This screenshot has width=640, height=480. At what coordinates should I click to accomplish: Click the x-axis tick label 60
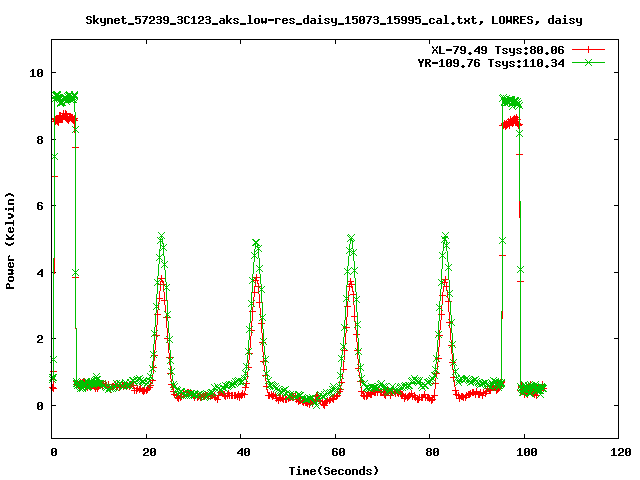pyautogui.click(x=338, y=452)
